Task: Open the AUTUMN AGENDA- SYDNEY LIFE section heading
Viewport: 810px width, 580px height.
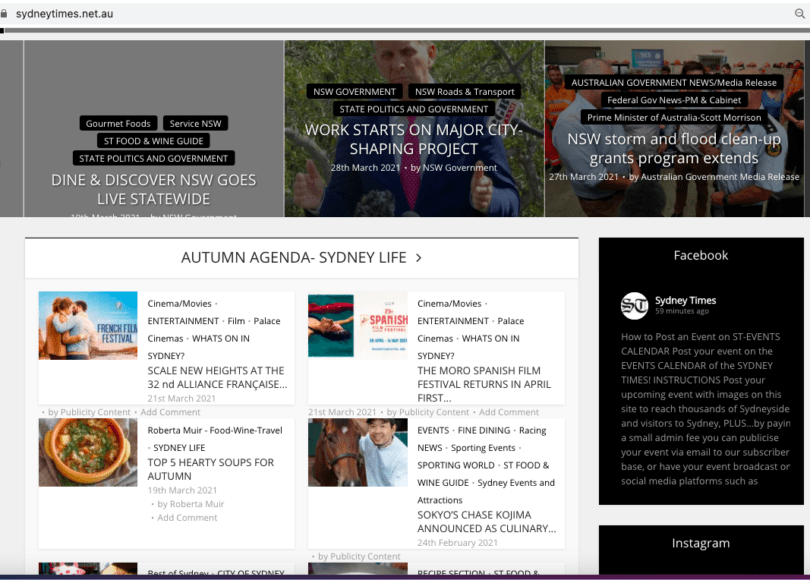Action: 293,258
